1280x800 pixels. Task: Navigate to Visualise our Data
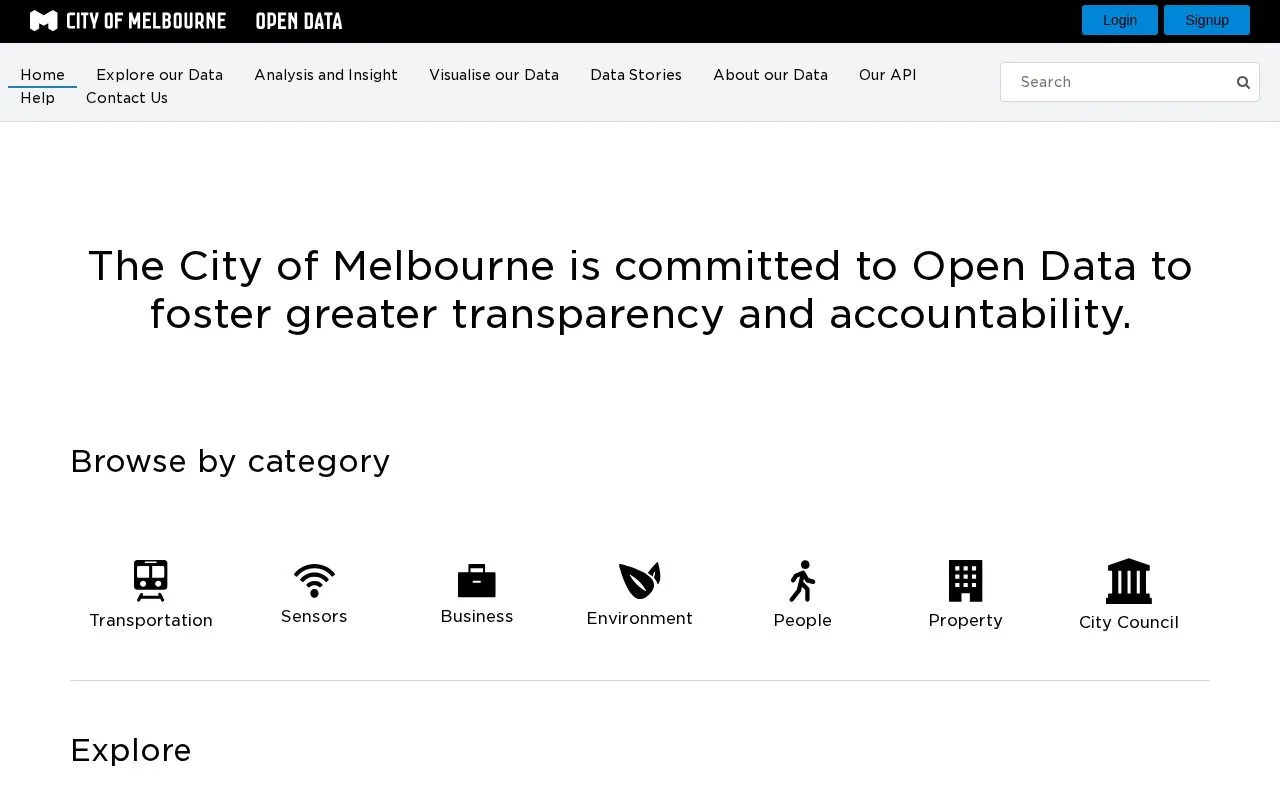494,75
